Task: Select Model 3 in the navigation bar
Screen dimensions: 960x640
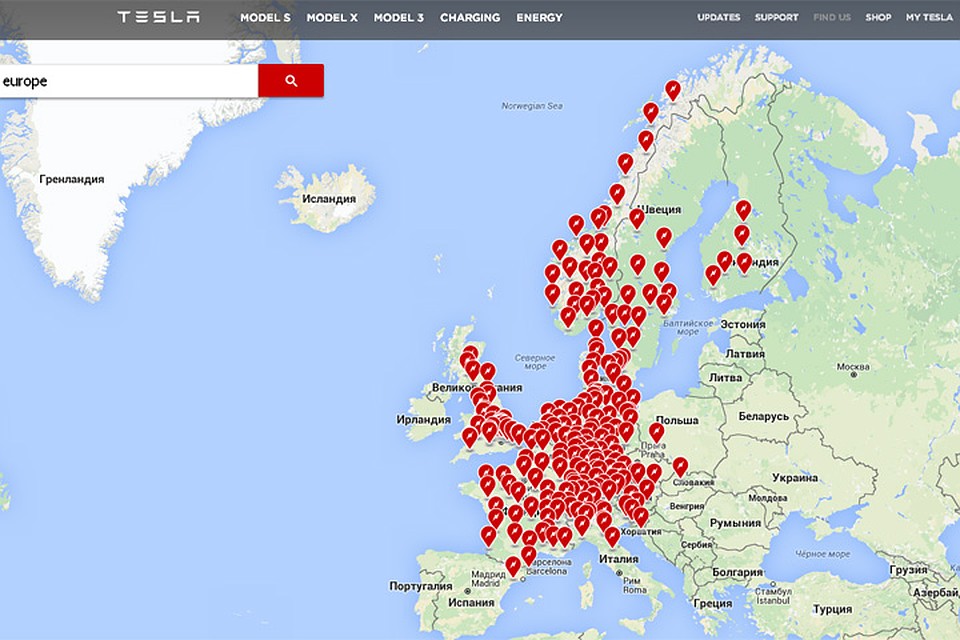Action: click(398, 18)
